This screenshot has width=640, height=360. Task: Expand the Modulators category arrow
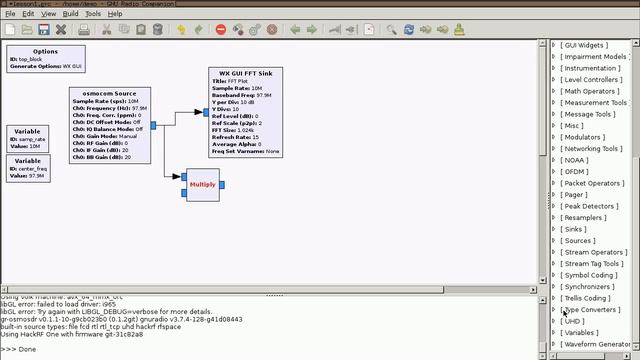(554, 137)
